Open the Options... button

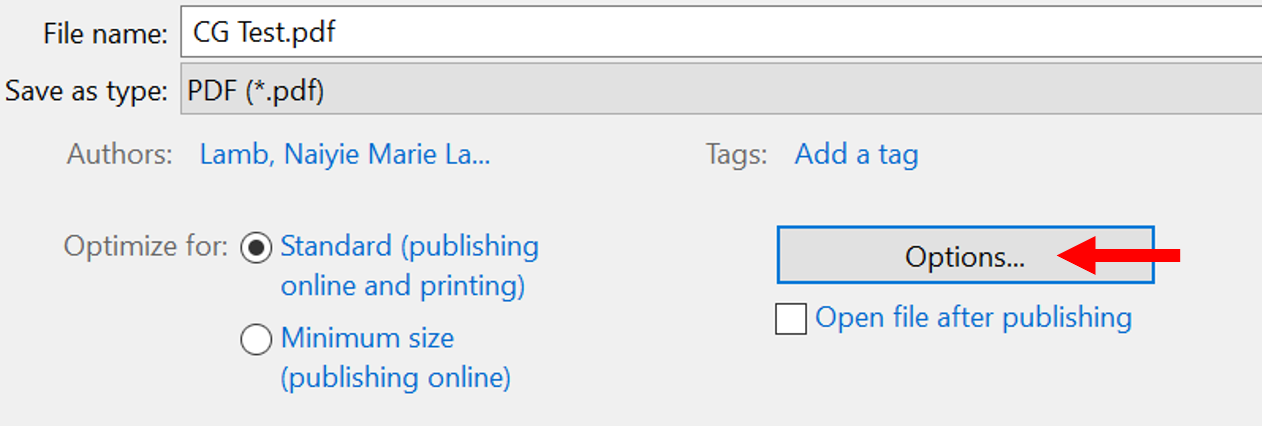965,255
